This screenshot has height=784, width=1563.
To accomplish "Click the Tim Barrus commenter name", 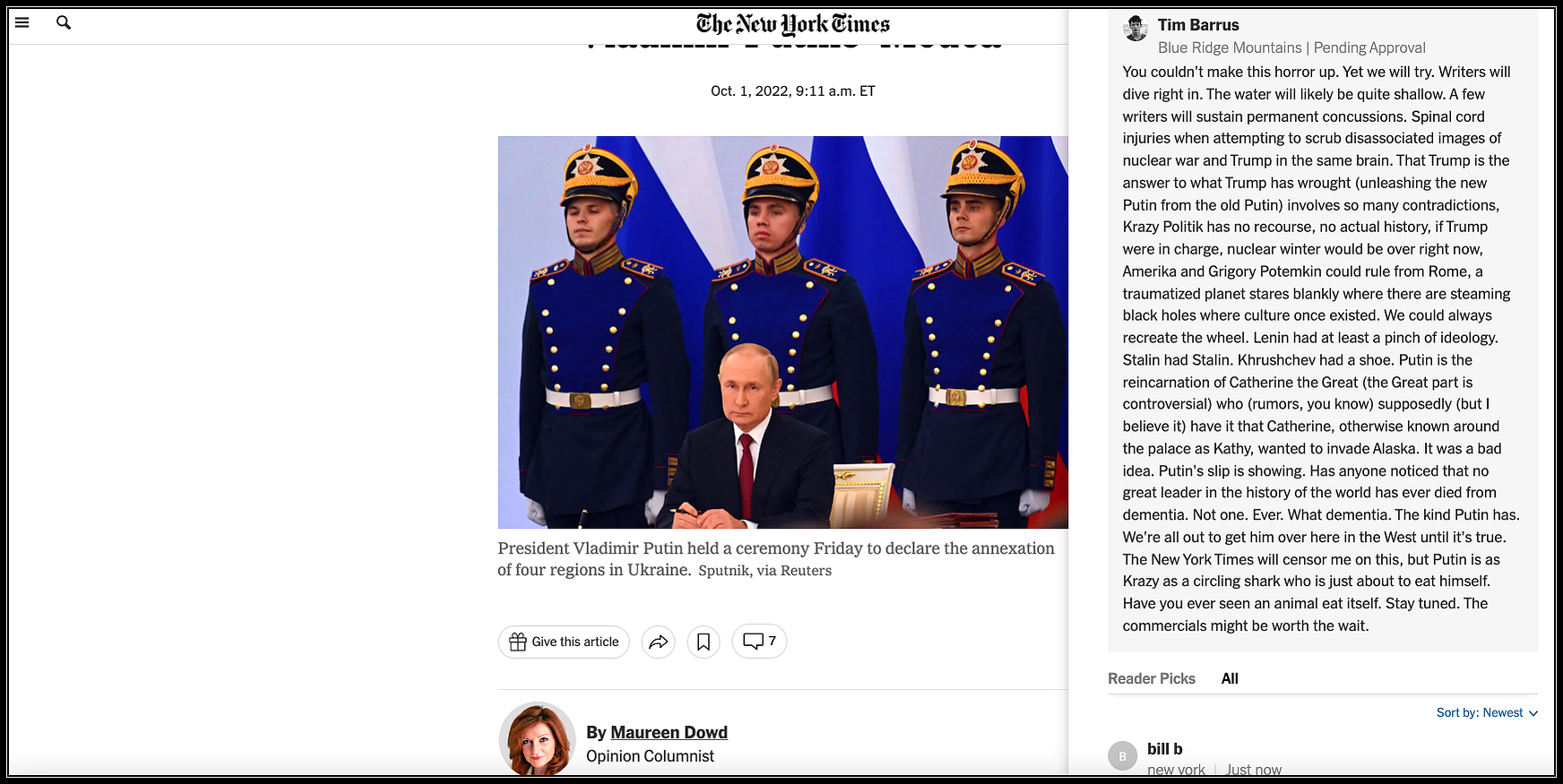I will pos(1198,25).
